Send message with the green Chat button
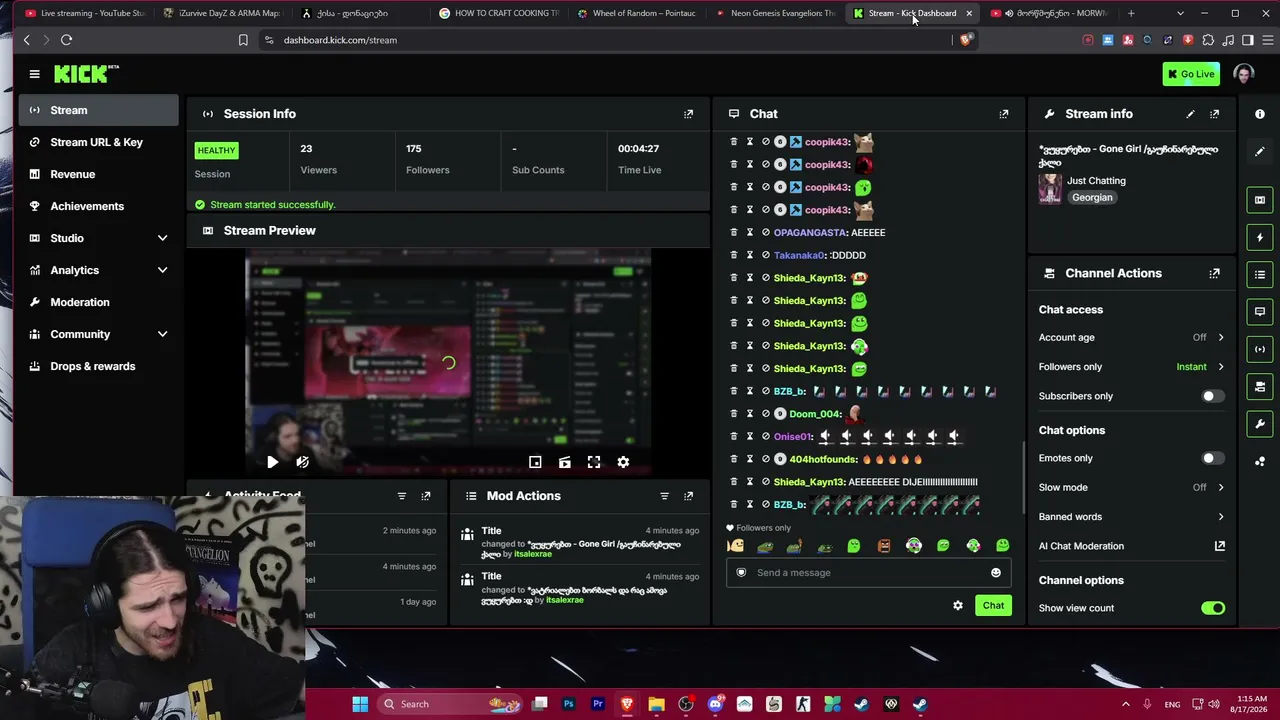This screenshot has height=720, width=1280. point(993,605)
